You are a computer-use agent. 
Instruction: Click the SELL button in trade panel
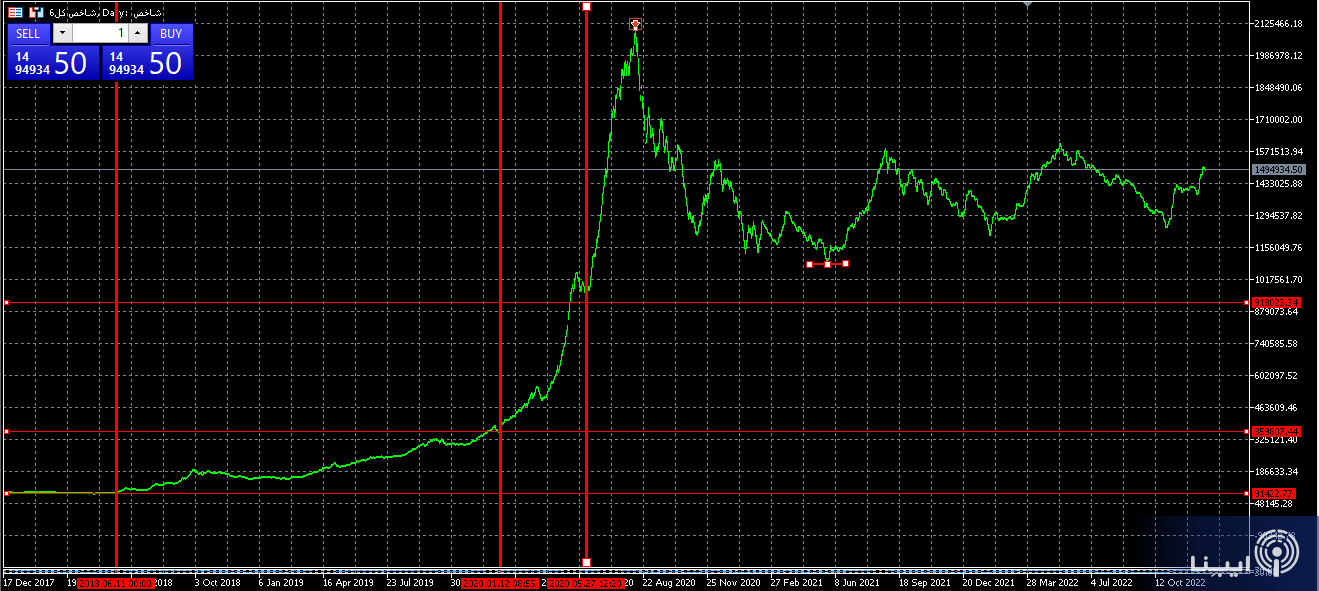pos(29,33)
